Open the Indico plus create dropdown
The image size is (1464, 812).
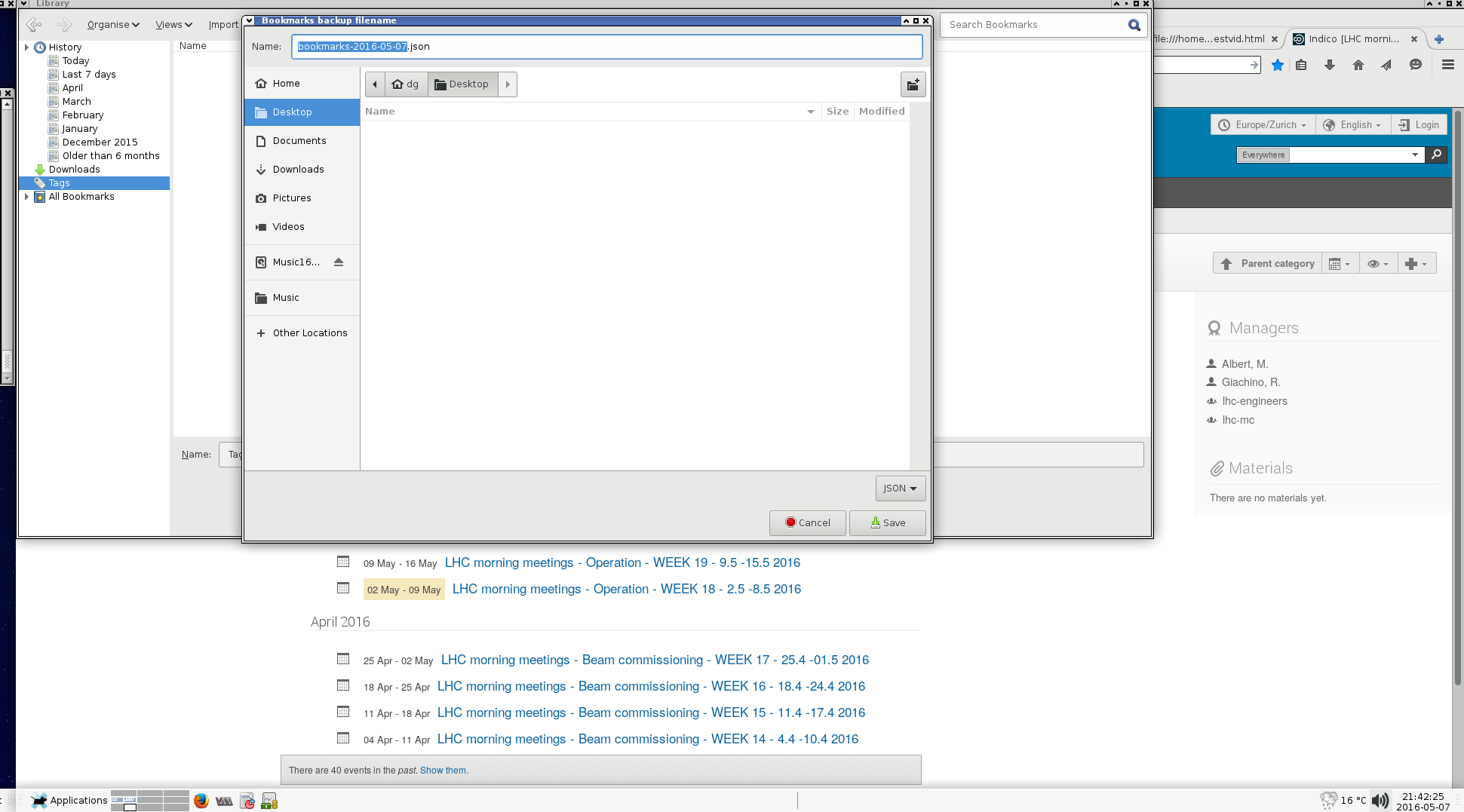click(x=1416, y=264)
